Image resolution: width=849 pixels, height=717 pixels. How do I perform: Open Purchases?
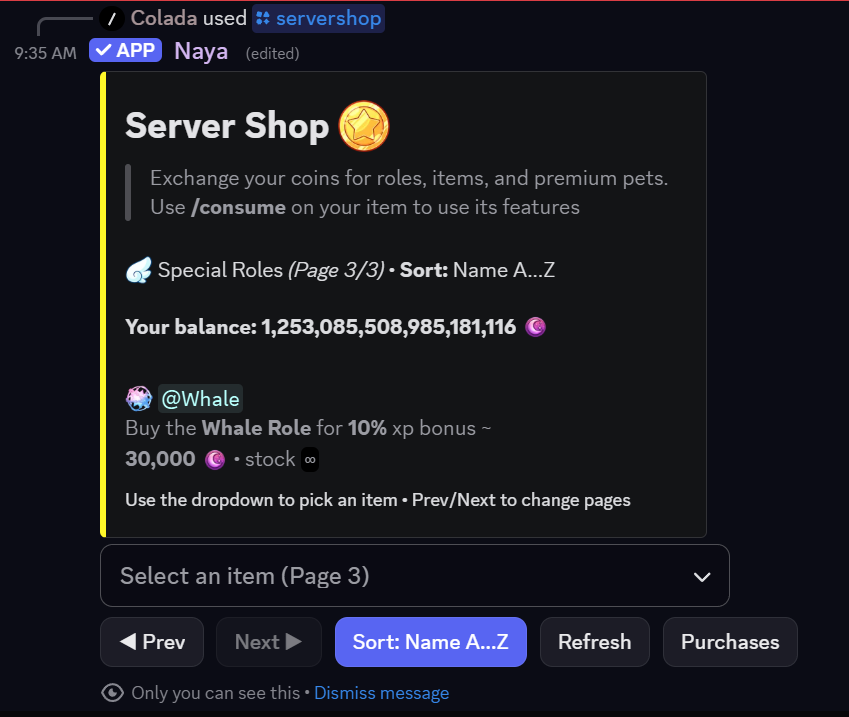[730, 642]
